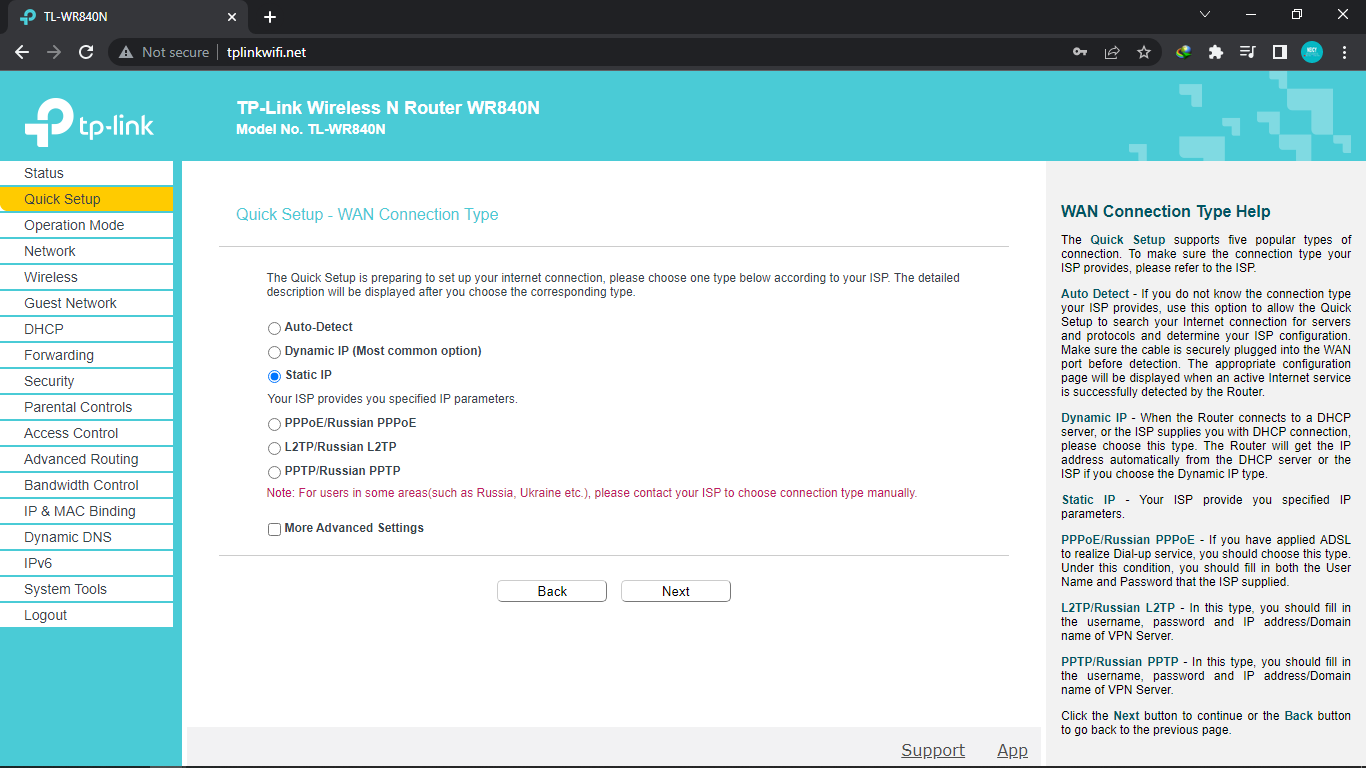Reload the page with refresh icon
This screenshot has height=768, width=1366.
[86, 52]
